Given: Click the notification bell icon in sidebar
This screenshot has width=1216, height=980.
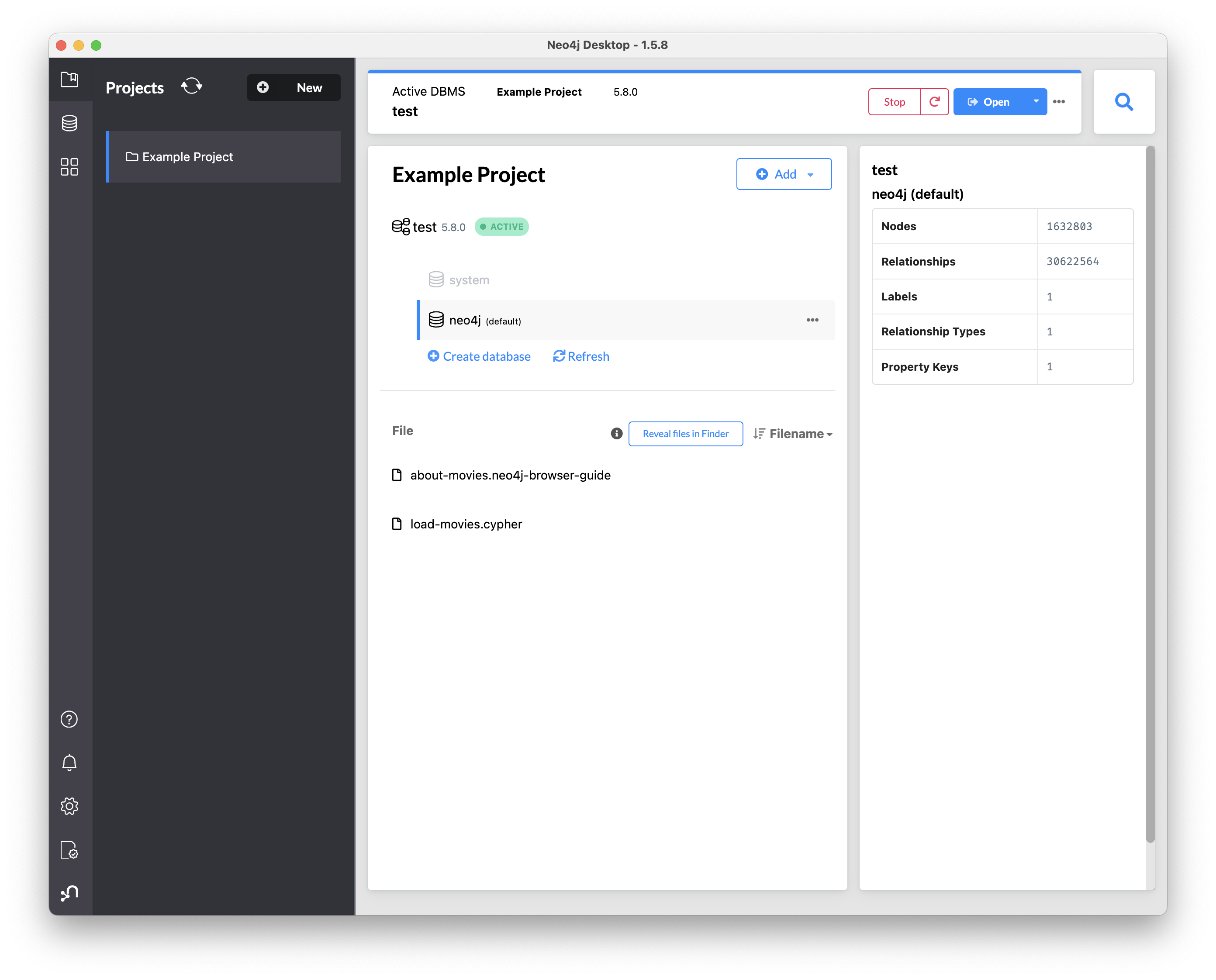Looking at the screenshot, I should (x=70, y=762).
